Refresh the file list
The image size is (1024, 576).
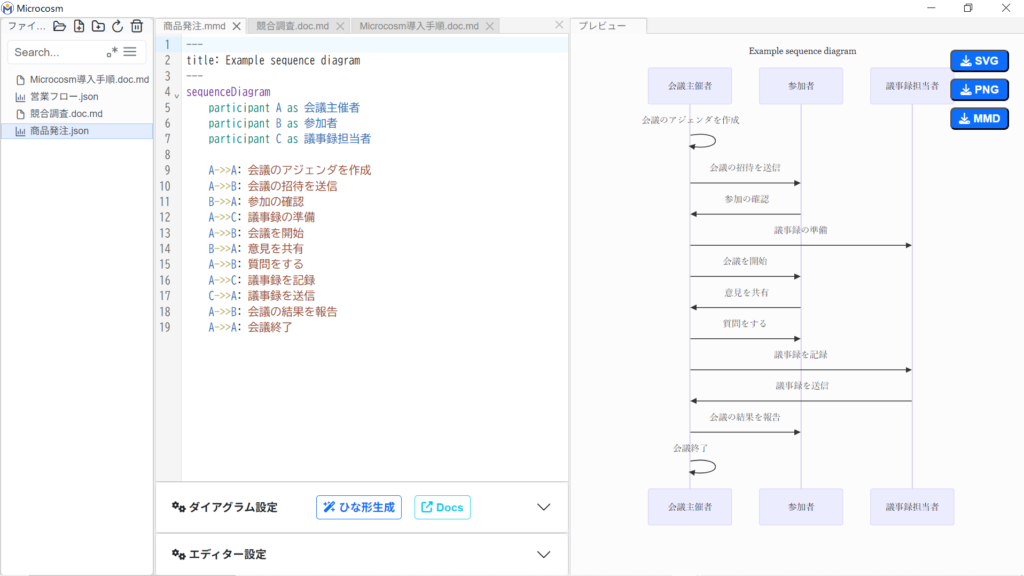(118, 26)
